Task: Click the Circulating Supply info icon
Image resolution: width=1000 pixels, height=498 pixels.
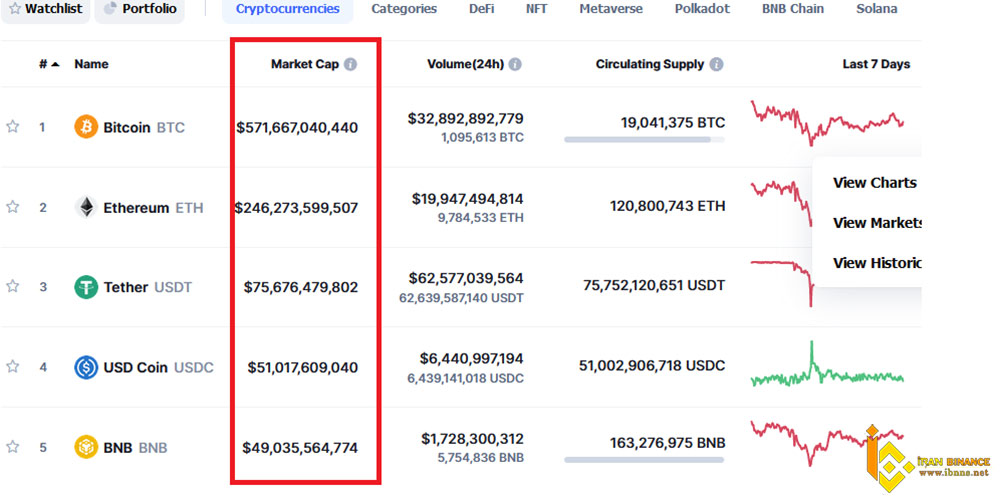Action: point(717,64)
